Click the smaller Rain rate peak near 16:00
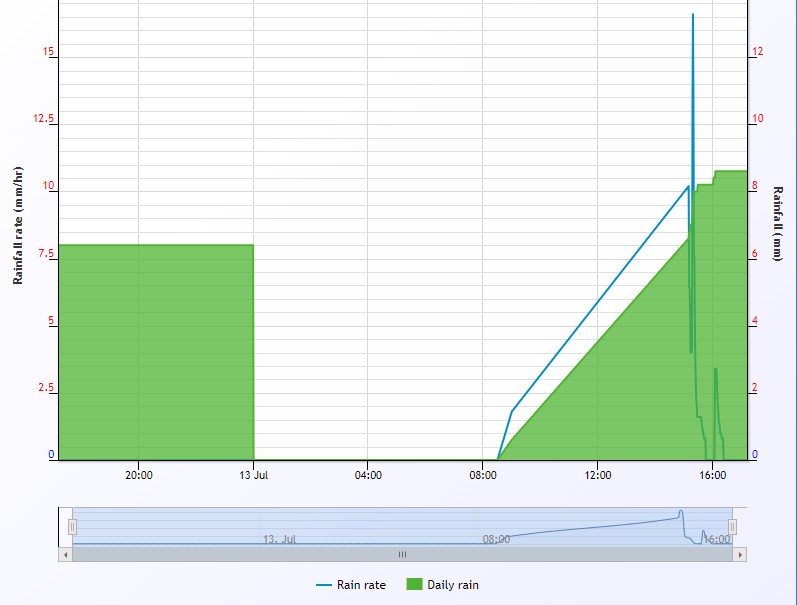Viewport: 797px width, 605px height. coord(715,369)
